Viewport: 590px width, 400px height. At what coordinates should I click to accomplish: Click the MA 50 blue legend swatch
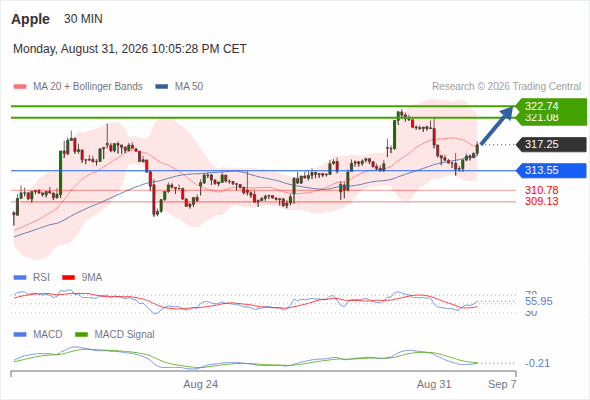(162, 87)
